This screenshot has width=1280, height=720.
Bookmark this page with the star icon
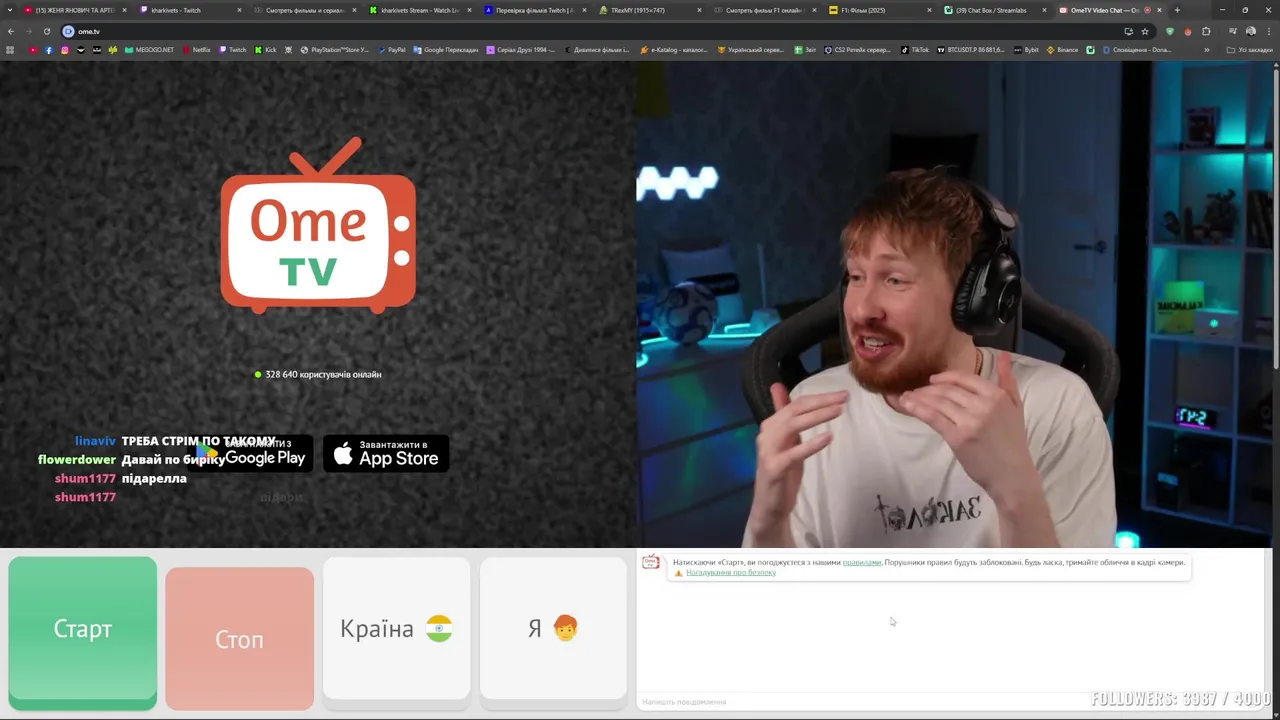coord(1145,31)
